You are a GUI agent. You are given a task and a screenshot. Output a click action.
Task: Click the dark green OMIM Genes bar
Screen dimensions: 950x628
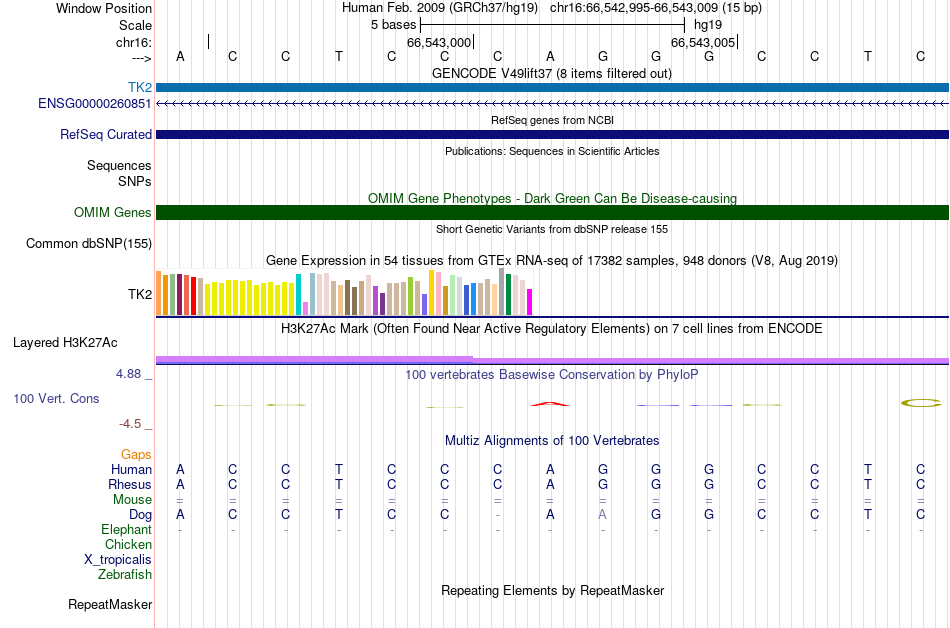(x=552, y=213)
